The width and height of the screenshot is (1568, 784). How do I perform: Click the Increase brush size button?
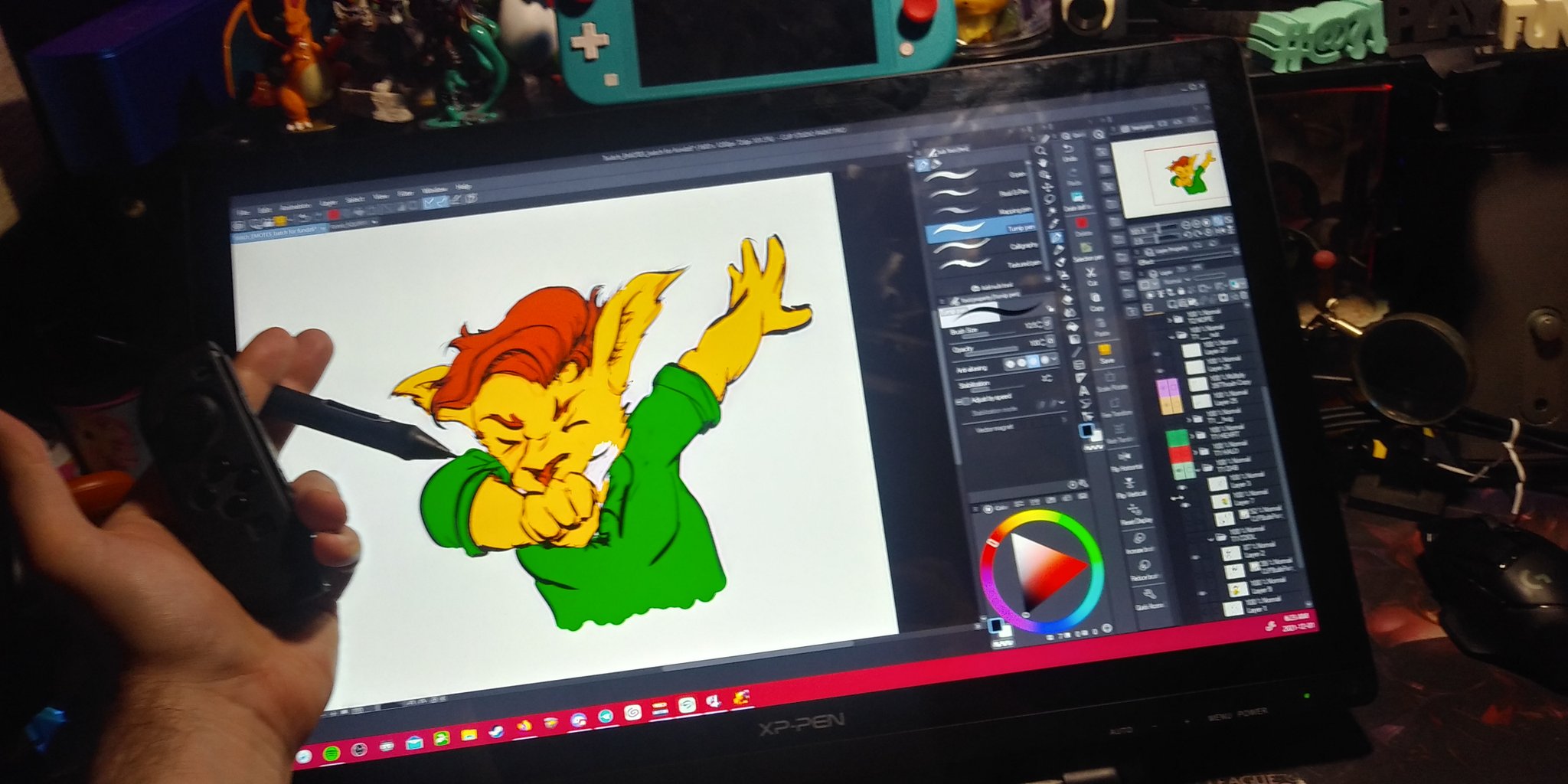(1139, 541)
